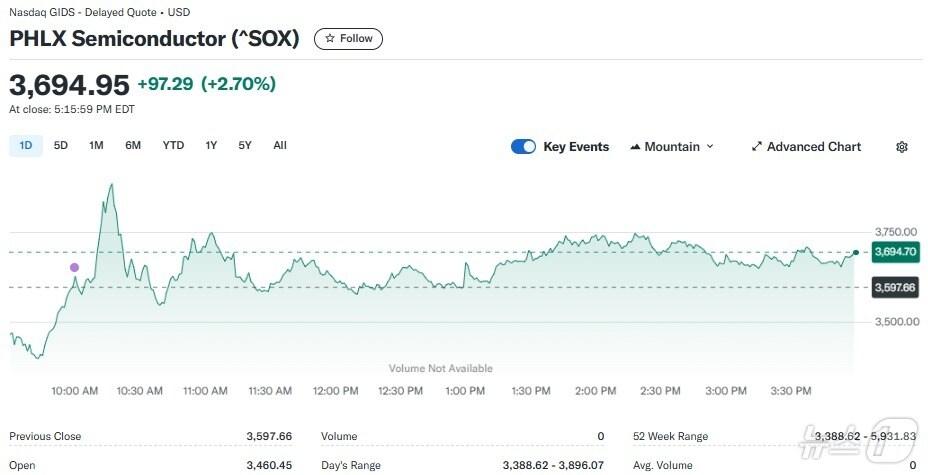Click the 3,597.66 previous close chart label
The height and width of the screenshot is (475, 928).
(894, 287)
